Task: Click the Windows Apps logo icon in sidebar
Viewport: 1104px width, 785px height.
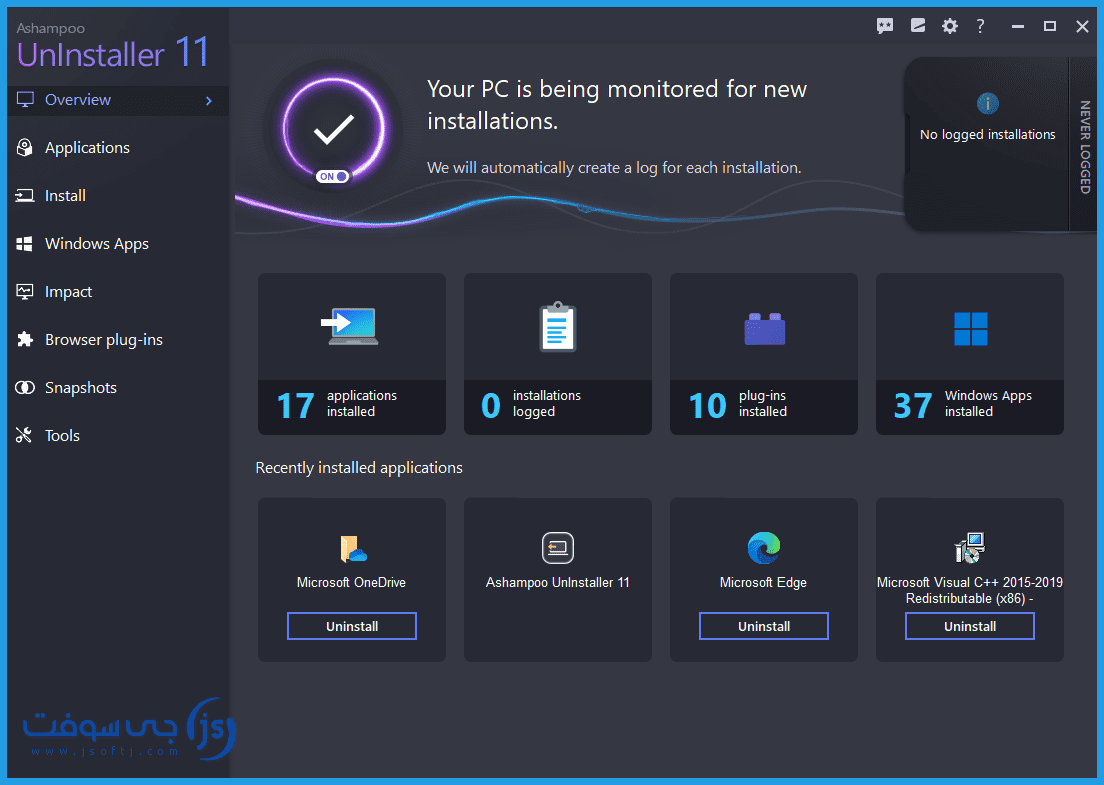Action: [25, 244]
